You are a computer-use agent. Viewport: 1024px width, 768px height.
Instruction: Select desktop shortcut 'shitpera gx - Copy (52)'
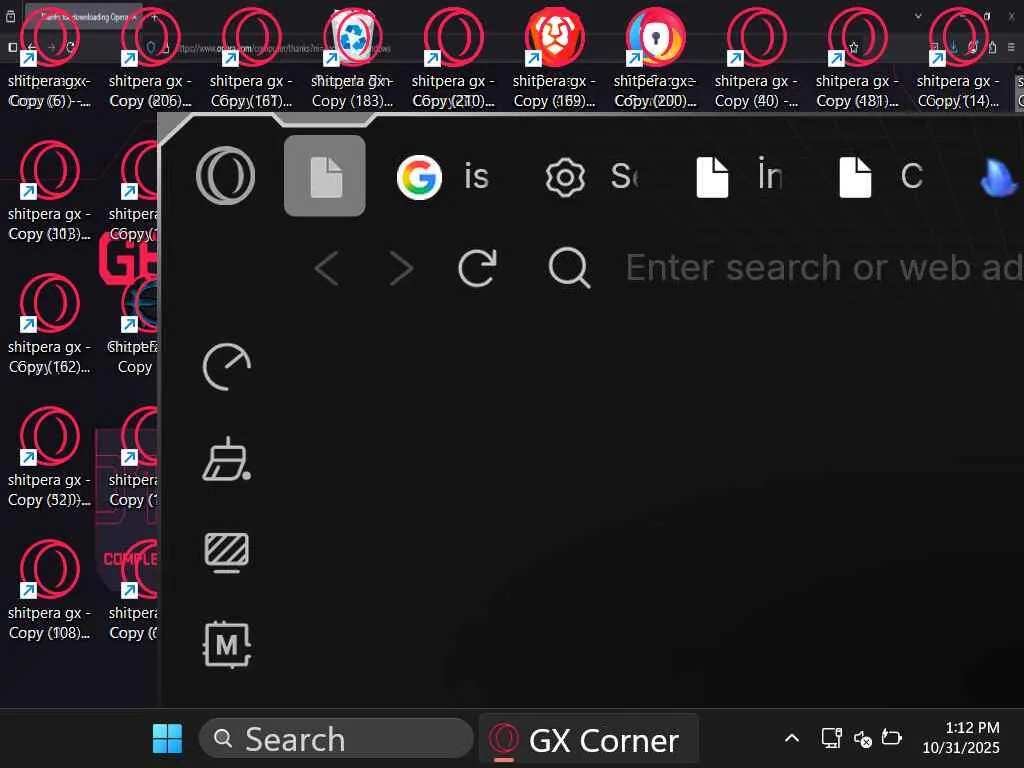pyautogui.click(x=50, y=457)
